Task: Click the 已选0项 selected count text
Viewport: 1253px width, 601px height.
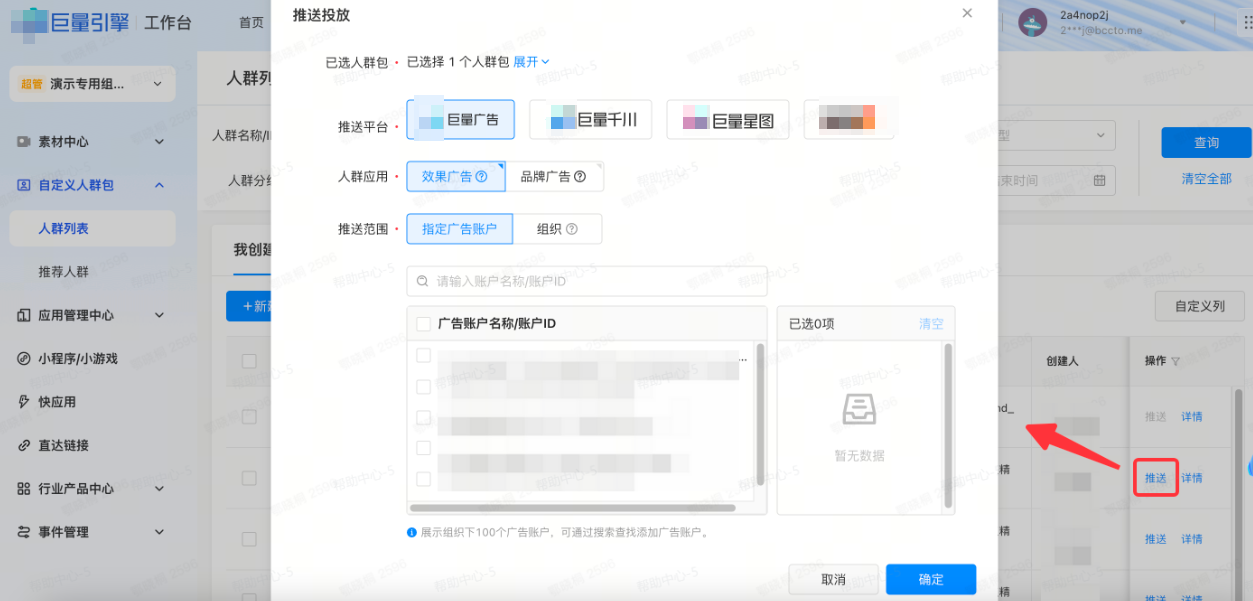Action: point(812,324)
